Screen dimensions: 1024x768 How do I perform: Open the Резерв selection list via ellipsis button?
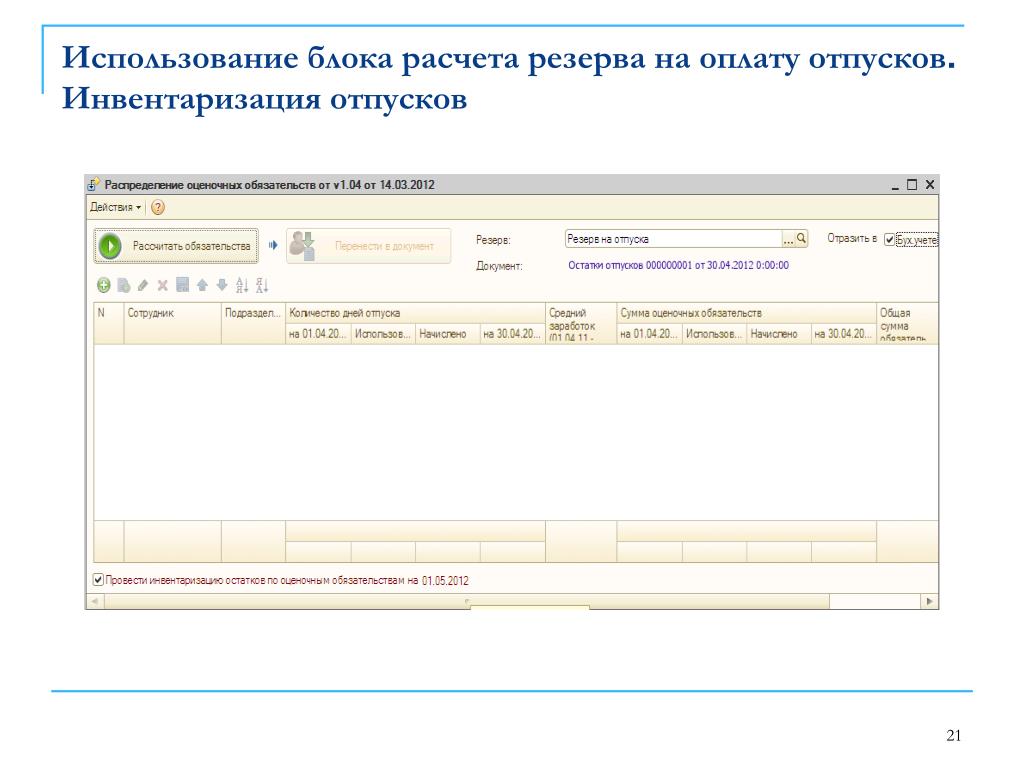788,240
